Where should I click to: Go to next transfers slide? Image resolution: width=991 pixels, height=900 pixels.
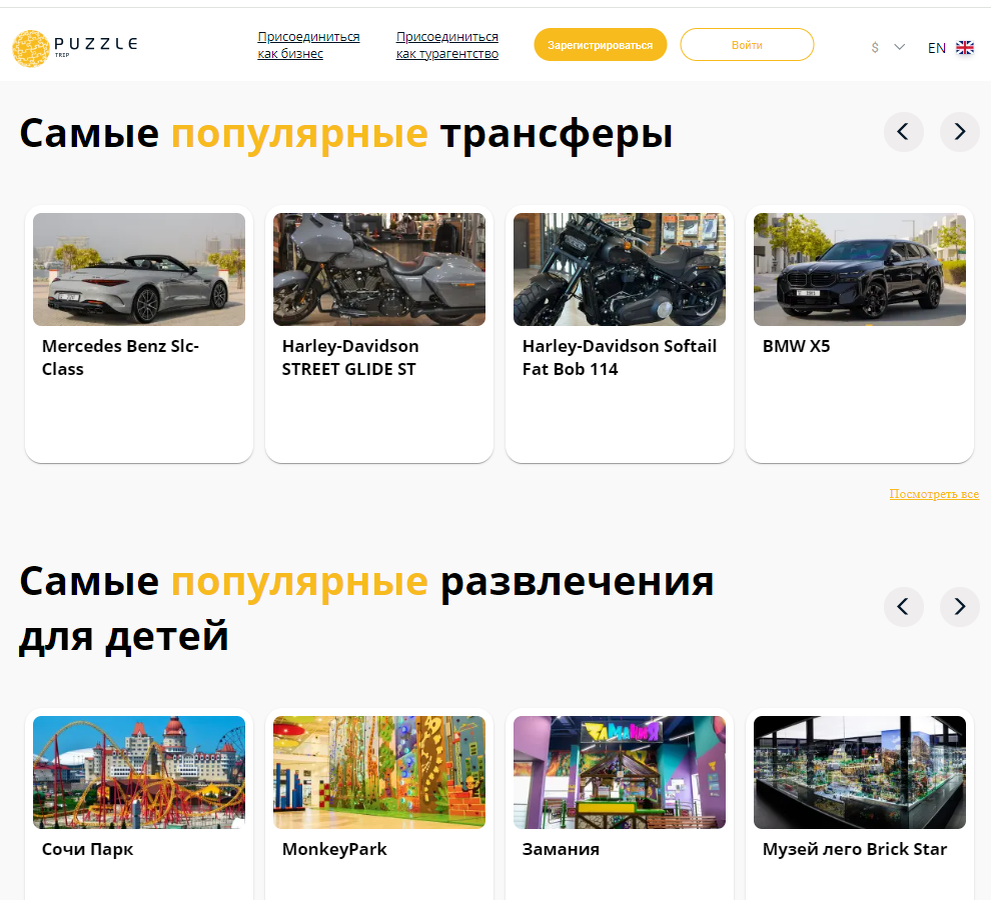(959, 131)
